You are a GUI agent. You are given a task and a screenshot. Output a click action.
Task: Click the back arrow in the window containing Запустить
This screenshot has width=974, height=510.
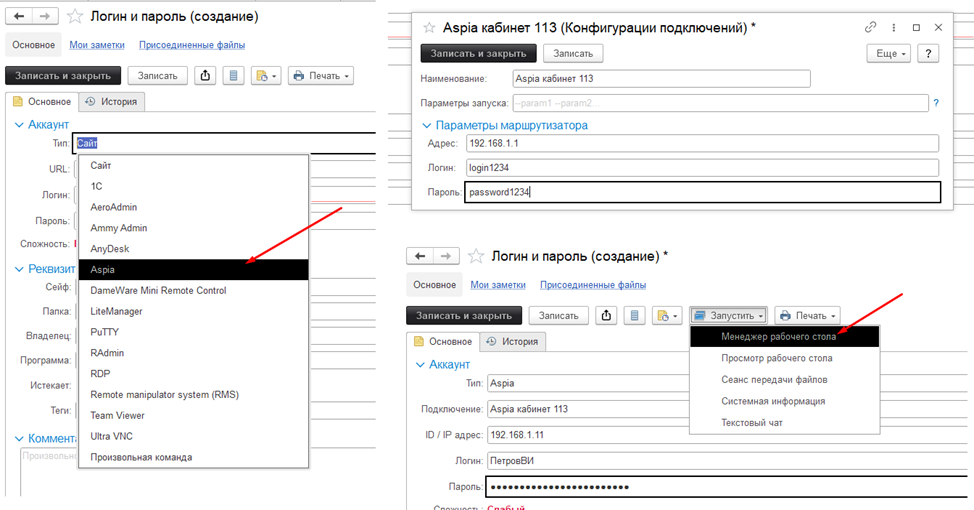[x=421, y=257]
